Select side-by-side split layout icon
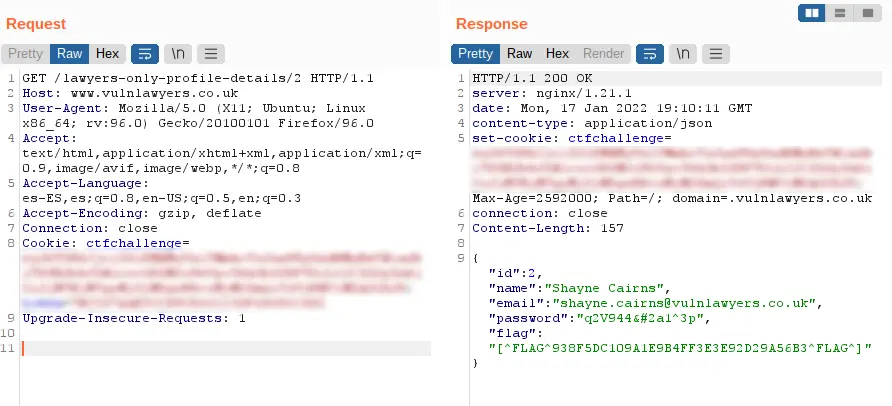The height and width of the screenshot is (406, 892). click(x=812, y=13)
